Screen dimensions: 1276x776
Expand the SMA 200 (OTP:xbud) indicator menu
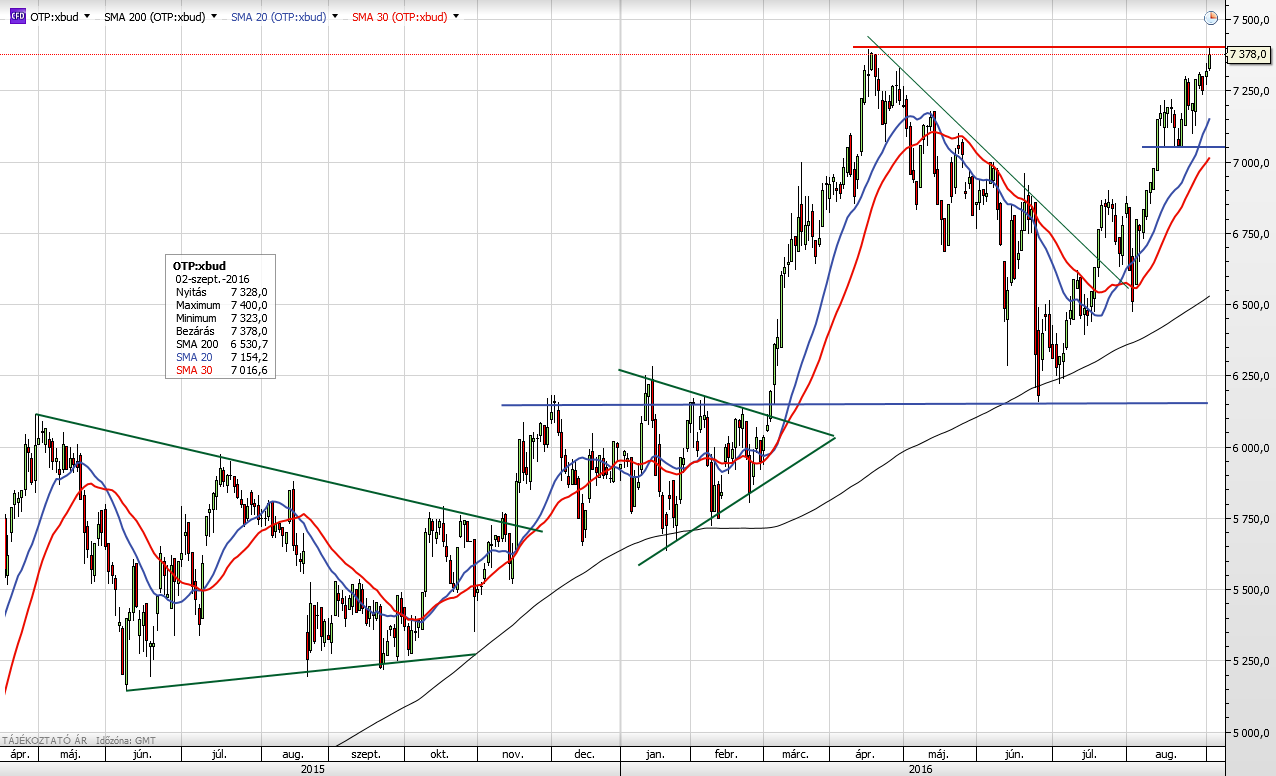(214, 17)
